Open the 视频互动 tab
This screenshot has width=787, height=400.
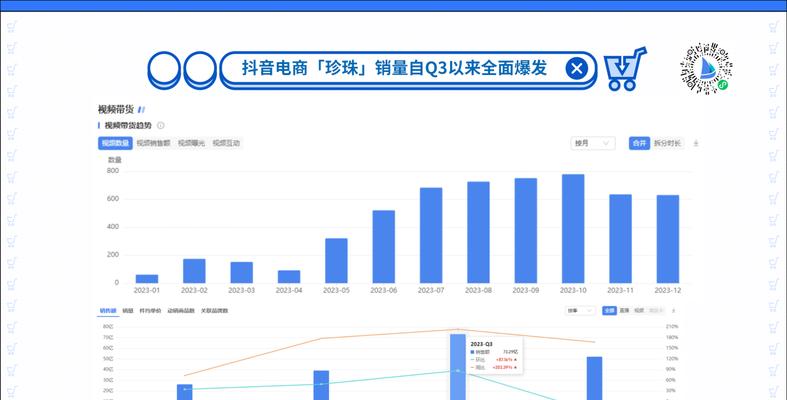(x=226, y=143)
